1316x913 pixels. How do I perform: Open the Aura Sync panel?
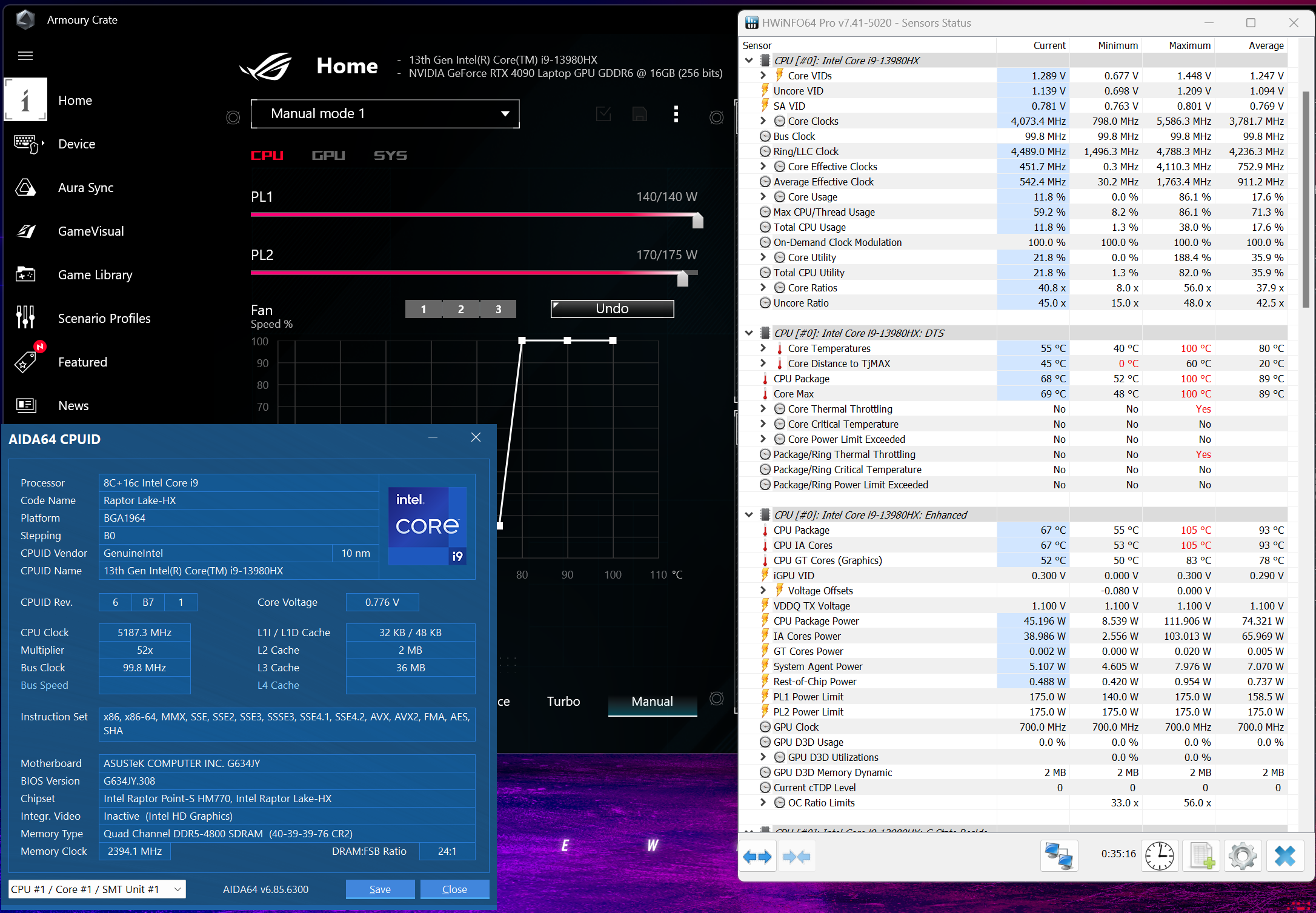(25, 188)
